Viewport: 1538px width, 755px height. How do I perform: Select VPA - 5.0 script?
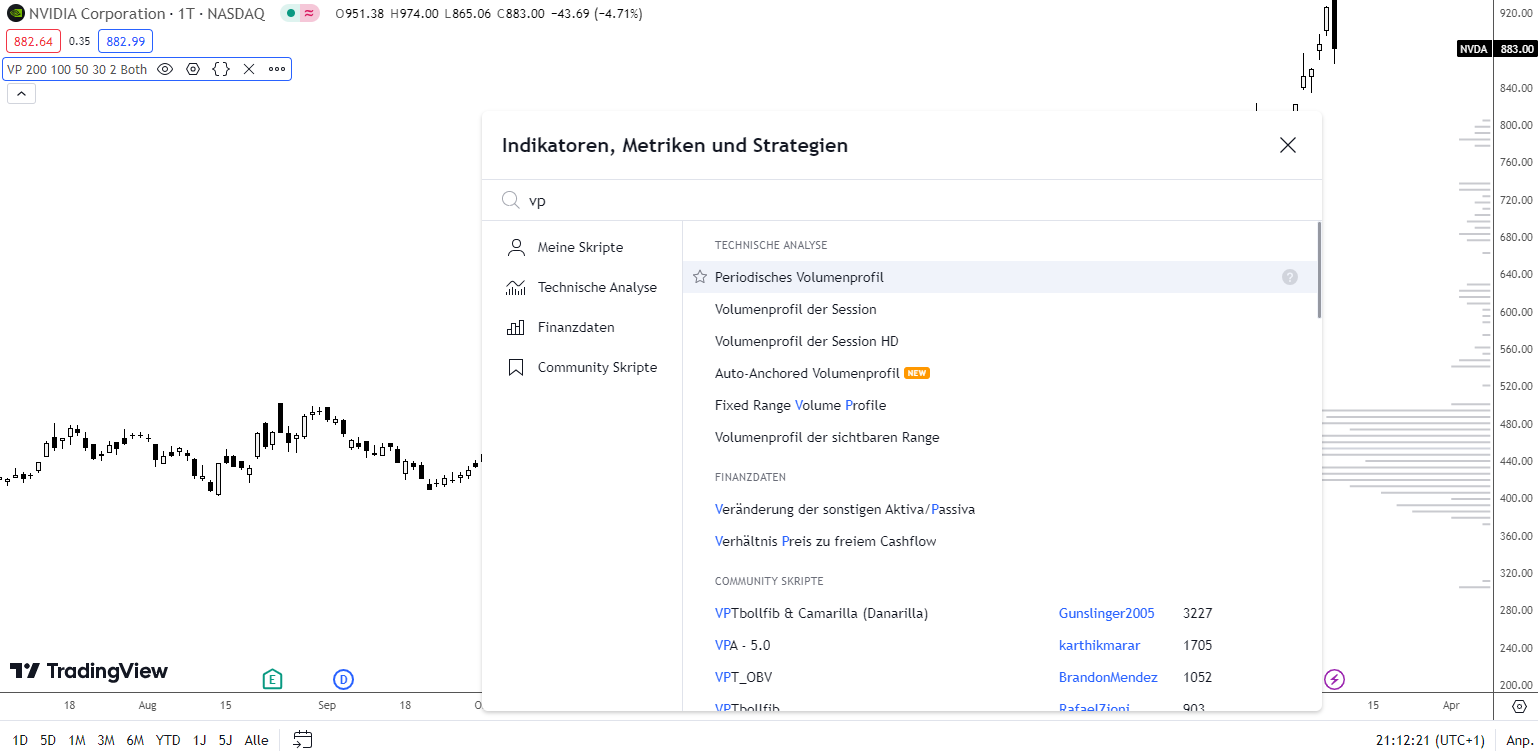click(x=743, y=645)
